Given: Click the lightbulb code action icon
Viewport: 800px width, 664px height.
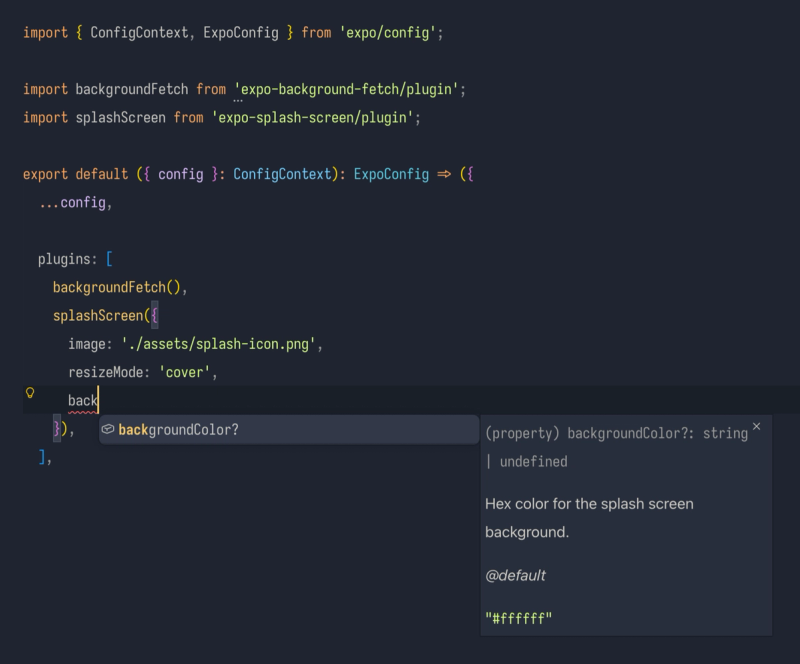Looking at the screenshot, I should [x=30, y=392].
